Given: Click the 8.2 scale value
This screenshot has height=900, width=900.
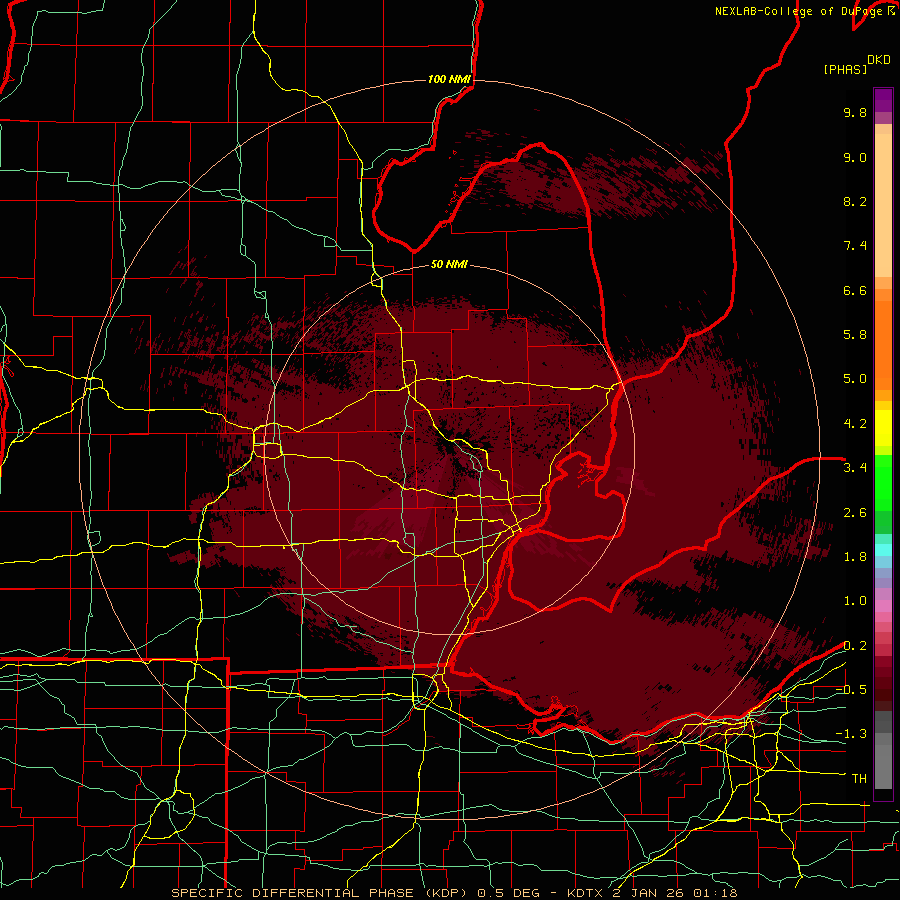Looking at the screenshot, I should point(855,201).
